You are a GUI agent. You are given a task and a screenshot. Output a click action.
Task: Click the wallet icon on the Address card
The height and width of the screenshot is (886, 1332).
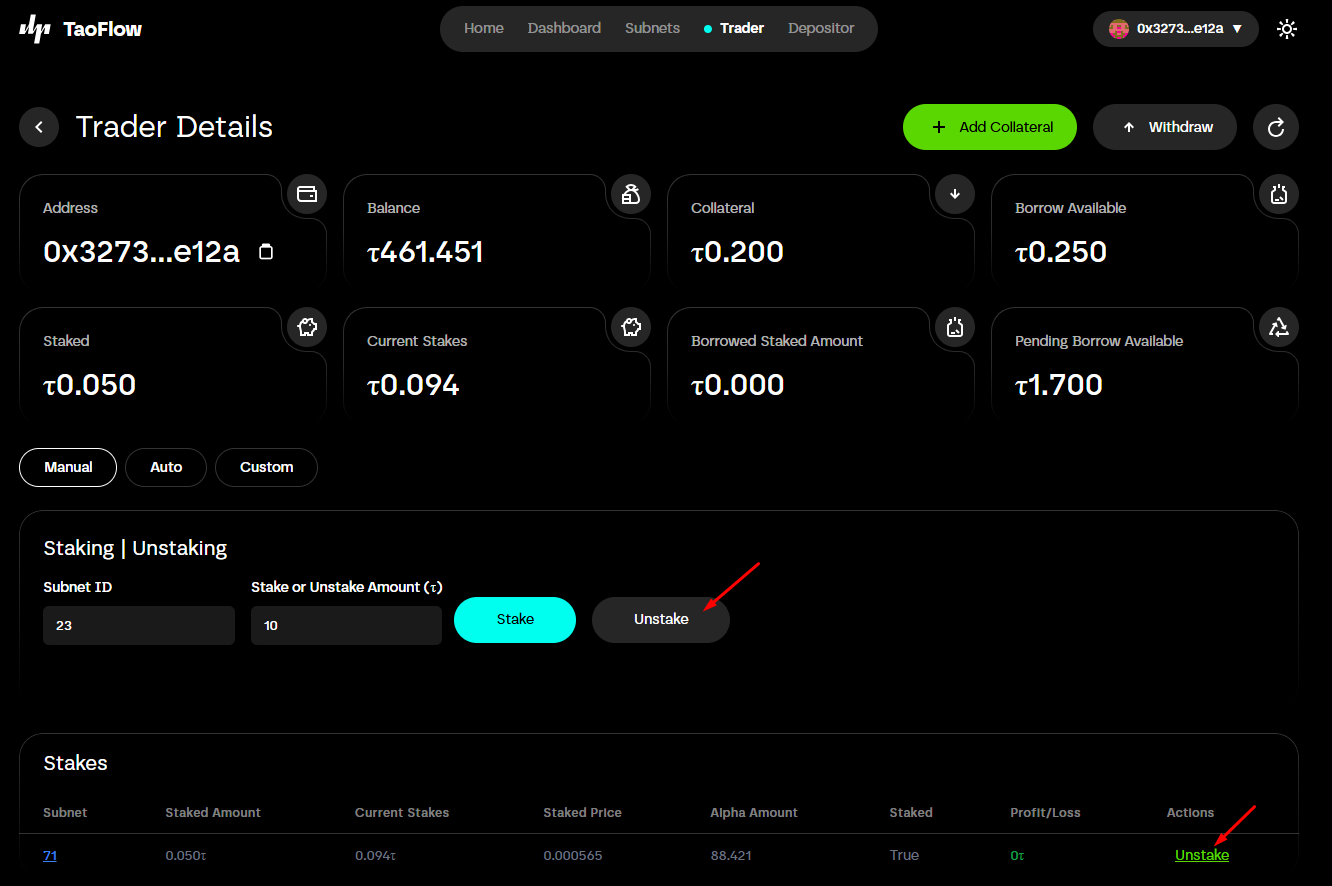pos(306,194)
